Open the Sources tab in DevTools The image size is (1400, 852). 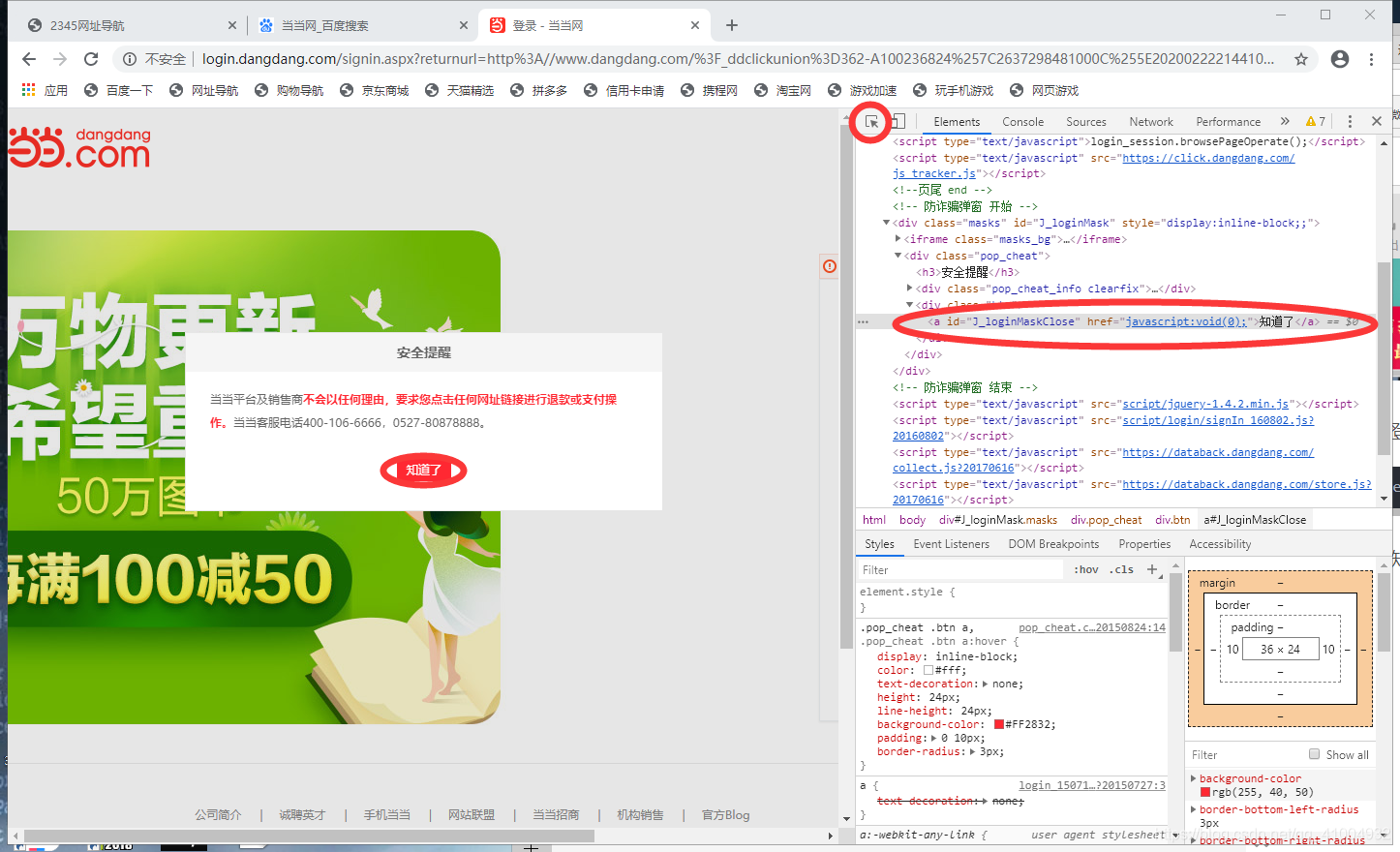tap(1085, 122)
